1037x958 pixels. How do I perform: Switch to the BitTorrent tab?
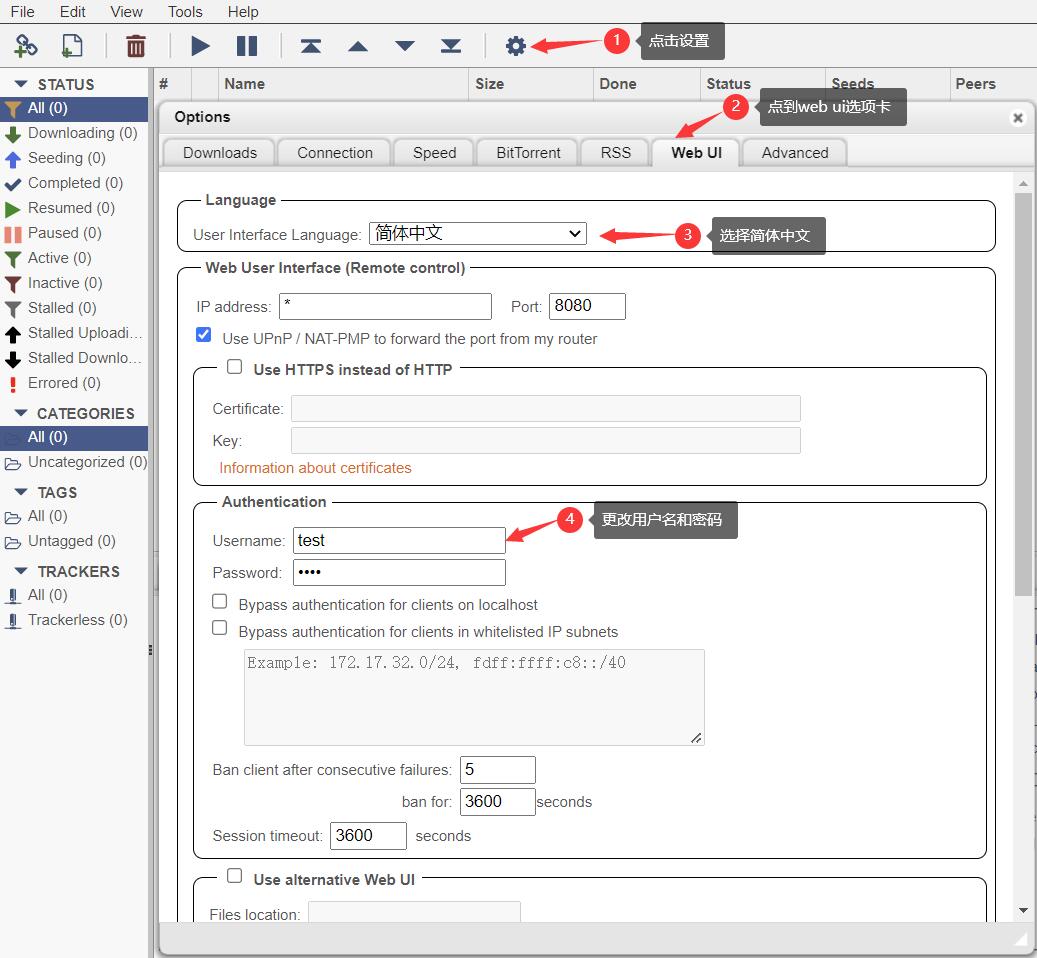[x=527, y=152]
